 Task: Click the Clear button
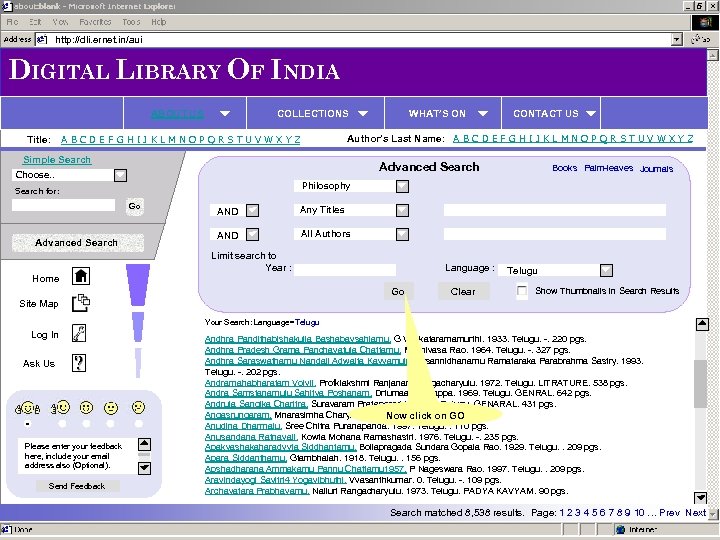tap(463, 291)
